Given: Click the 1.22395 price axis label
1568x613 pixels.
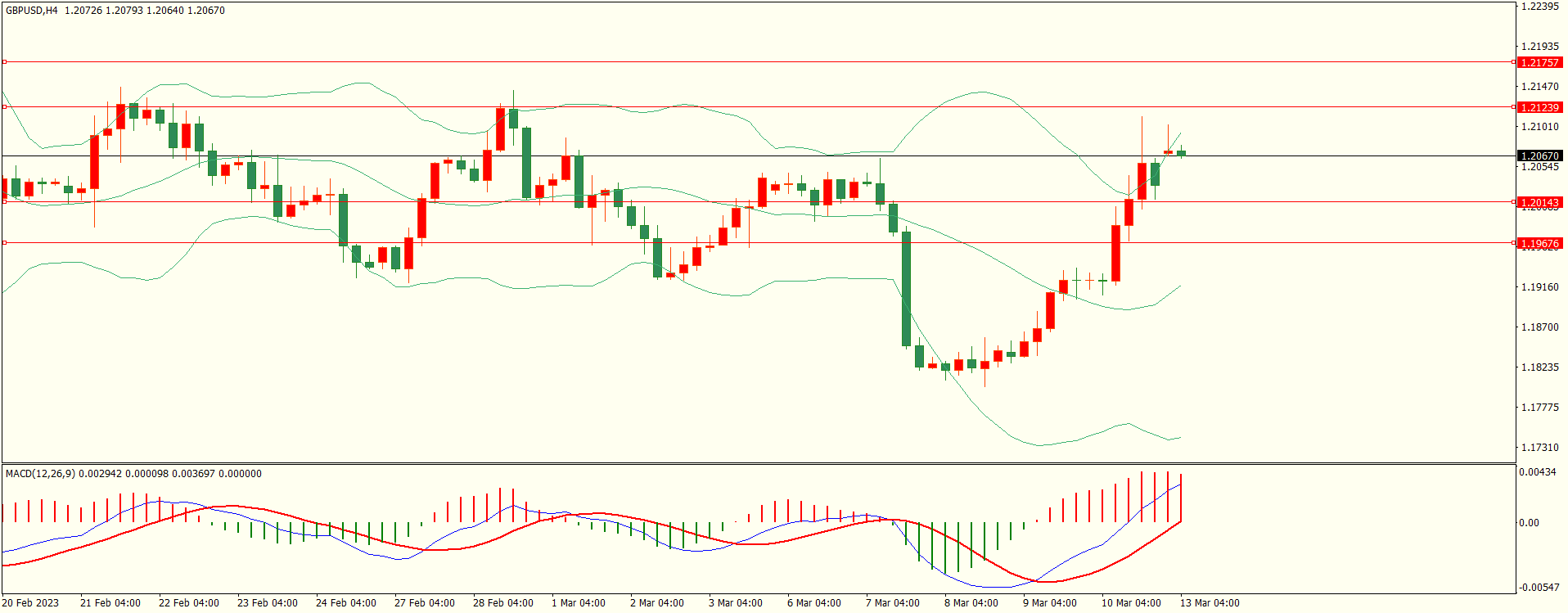Looking at the screenshot, I should coord(1539,7).
